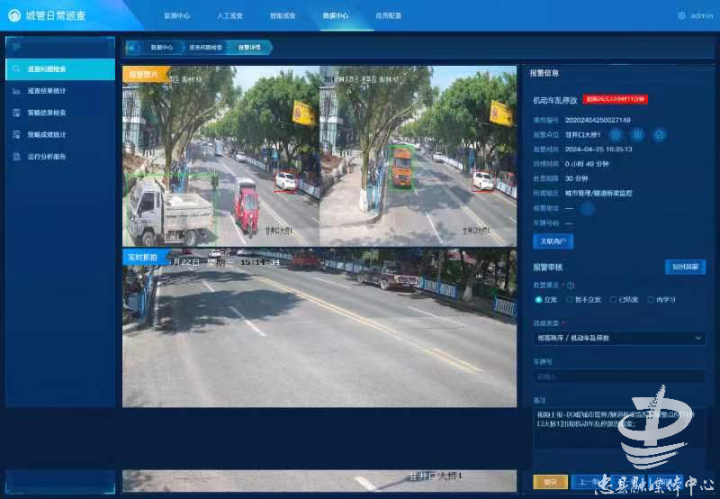This screenshot has width=720, height=499.
Task: Click the third round icon beside 报警点位
Action: click(x=660, y=134)
